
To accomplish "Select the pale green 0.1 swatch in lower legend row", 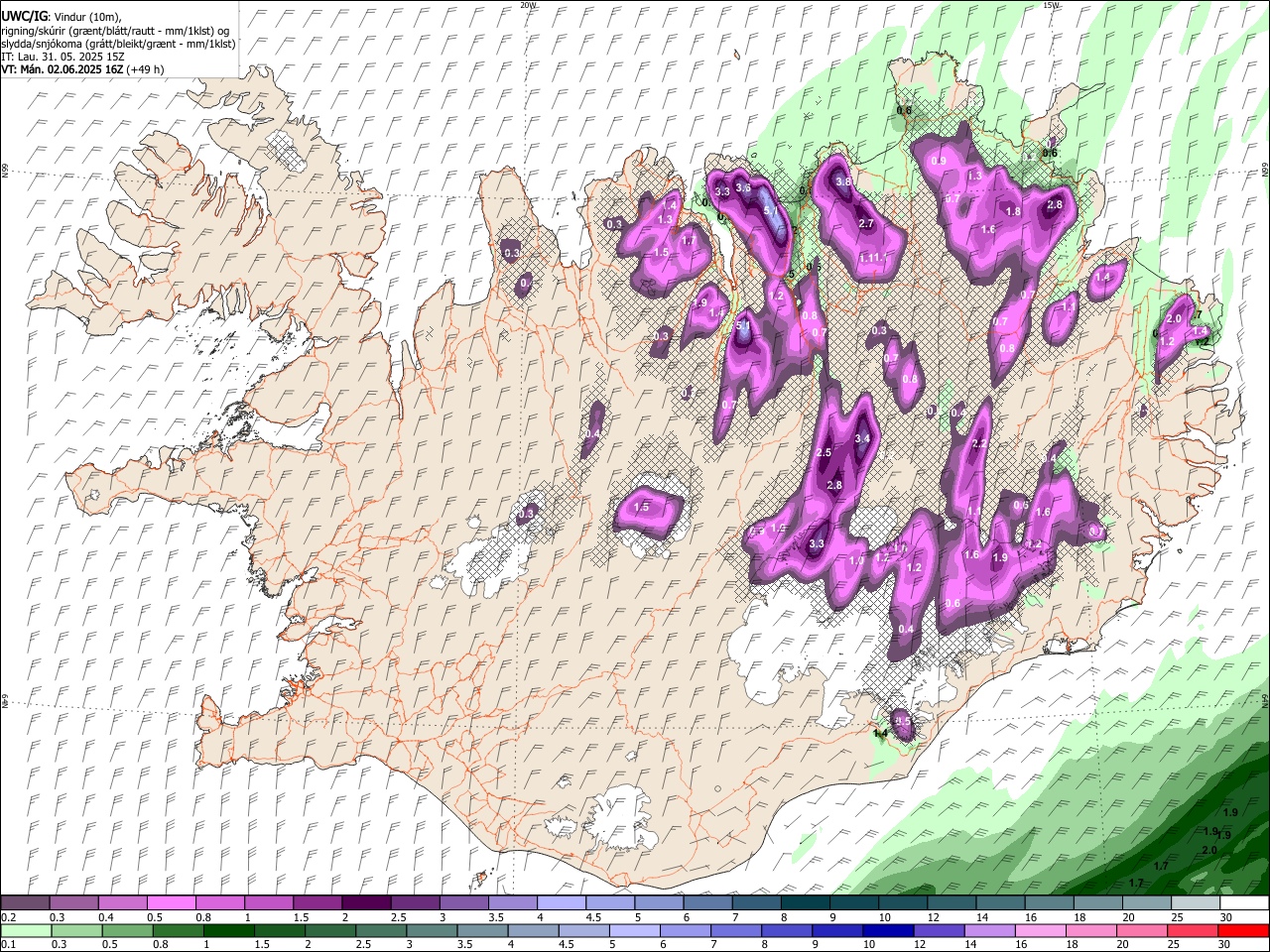I will click(x=26, y=930).
